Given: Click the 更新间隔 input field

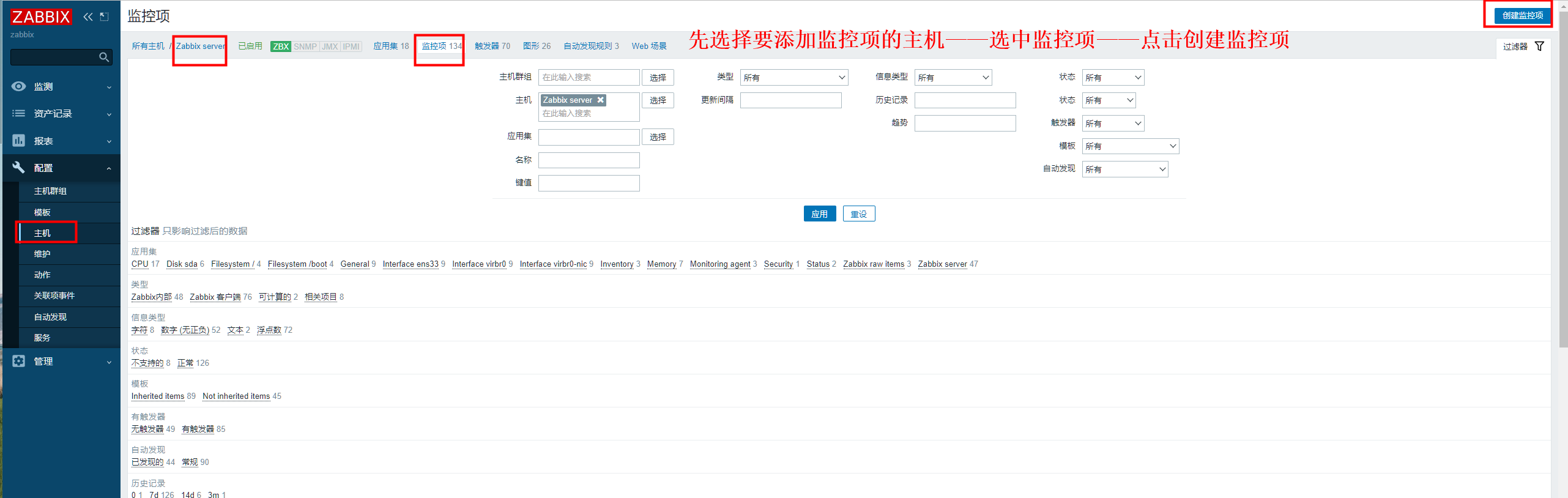Looking at the screenshot, I should [791, 100].
